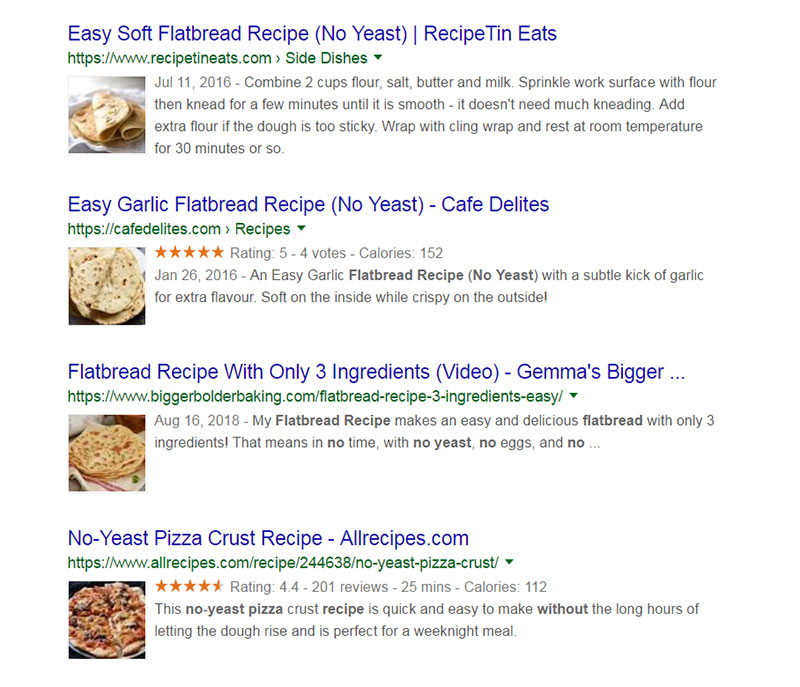Image resolution: width=800 pixels, height=687 pixels.
Task: Click the stacked flatbread thumbnail from Gemma's
Action: tap(107, 453)
